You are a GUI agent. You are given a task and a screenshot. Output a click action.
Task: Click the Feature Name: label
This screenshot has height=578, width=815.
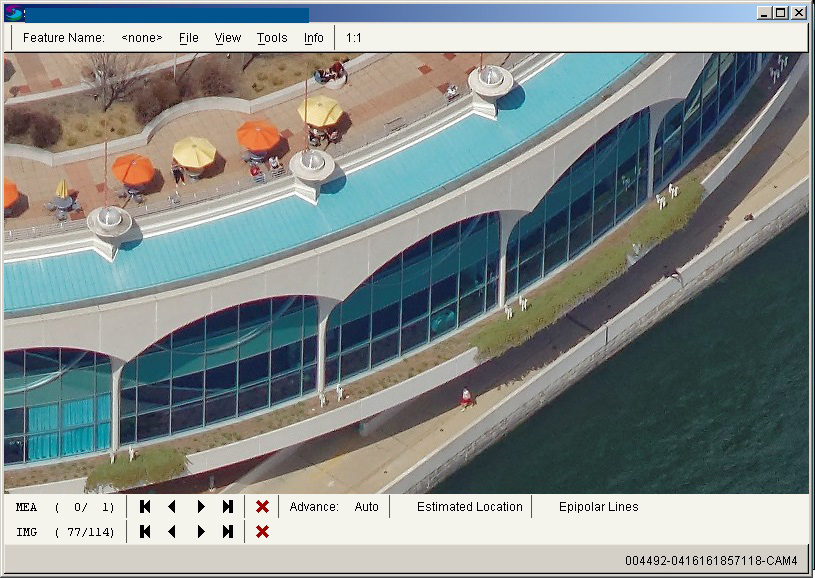(63, 38)
